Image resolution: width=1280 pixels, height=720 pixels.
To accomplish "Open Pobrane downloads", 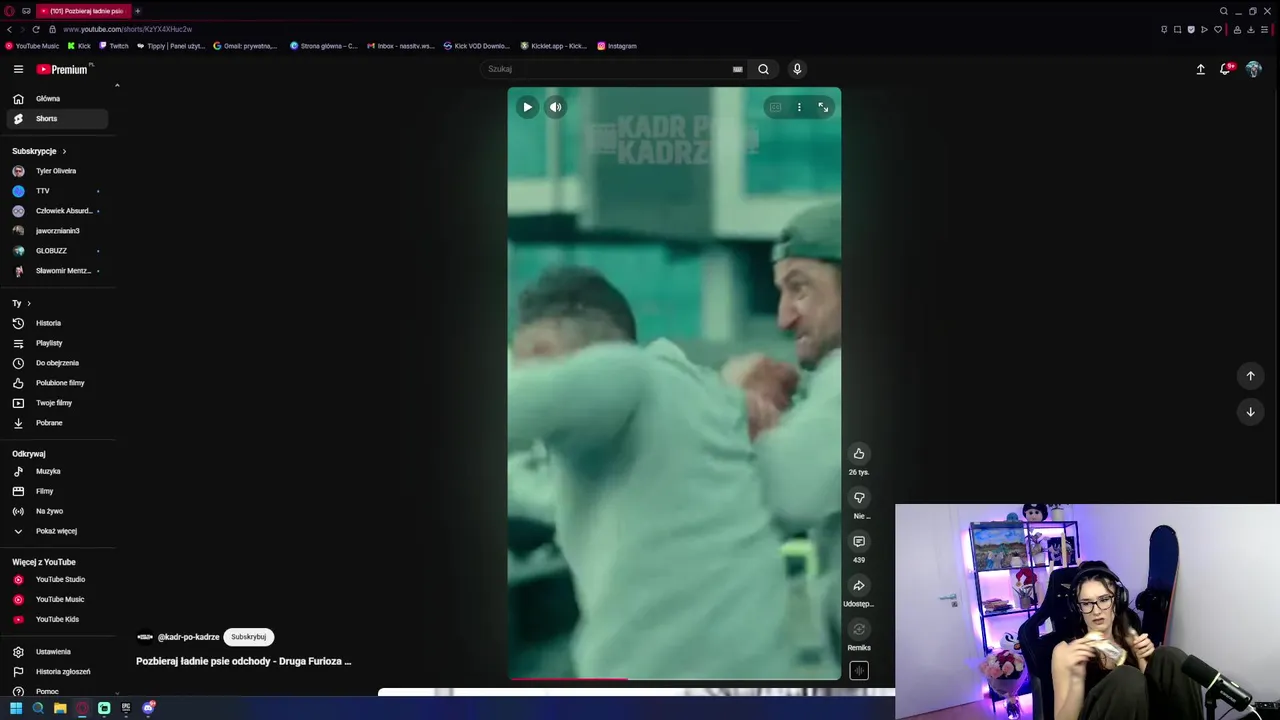I will click(57, 423).
